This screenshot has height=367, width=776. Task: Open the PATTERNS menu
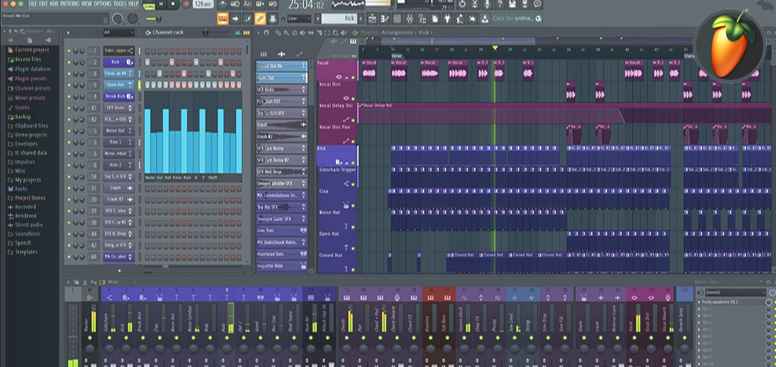click(x=69, y=4)
